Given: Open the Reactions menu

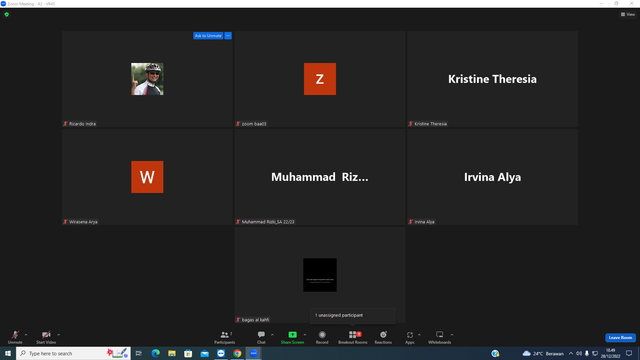Looking at the screenshot, I should coord(383,337).
